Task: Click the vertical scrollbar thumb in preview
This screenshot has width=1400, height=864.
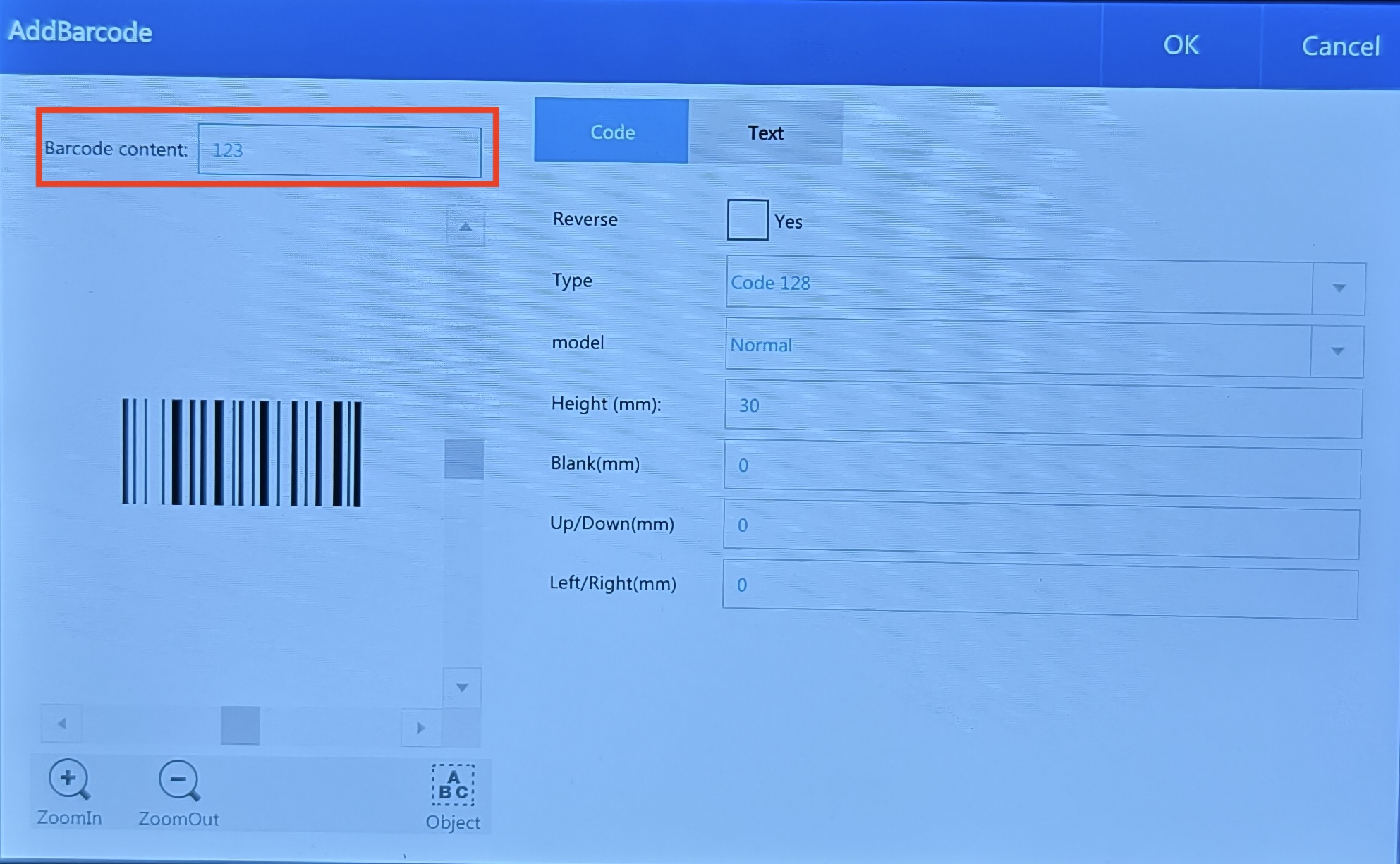Action: pyautogui.click(x=464, y=459)
